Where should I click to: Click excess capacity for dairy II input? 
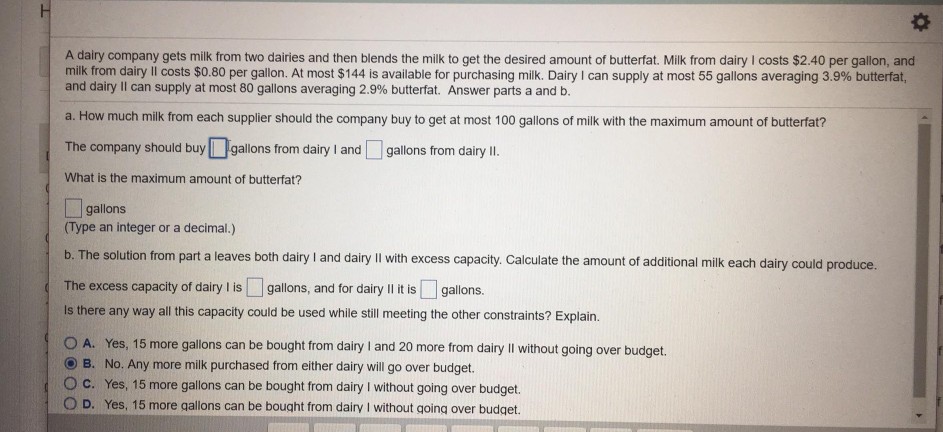tap(428, 291)
